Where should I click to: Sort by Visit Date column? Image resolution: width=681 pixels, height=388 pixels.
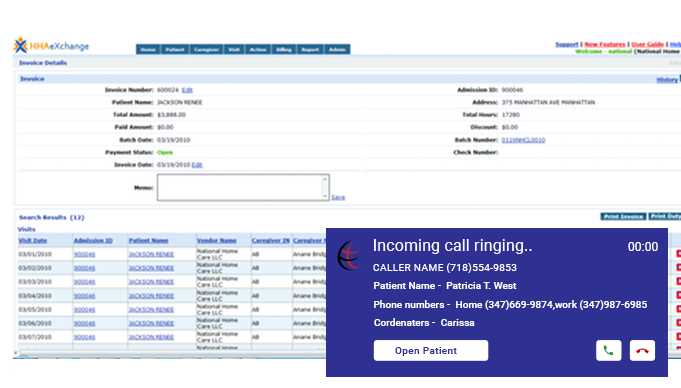(x=33, y=240)
